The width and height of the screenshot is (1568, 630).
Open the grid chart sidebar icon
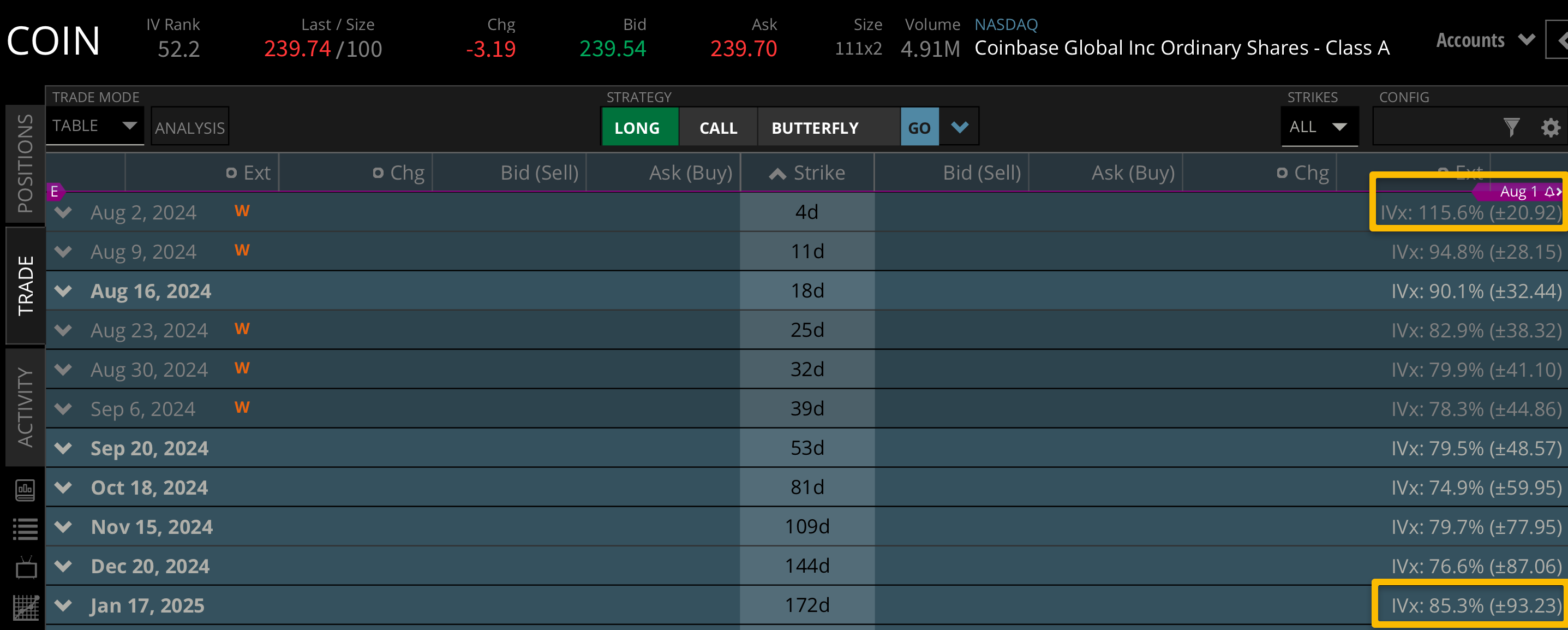pos(26,608)
